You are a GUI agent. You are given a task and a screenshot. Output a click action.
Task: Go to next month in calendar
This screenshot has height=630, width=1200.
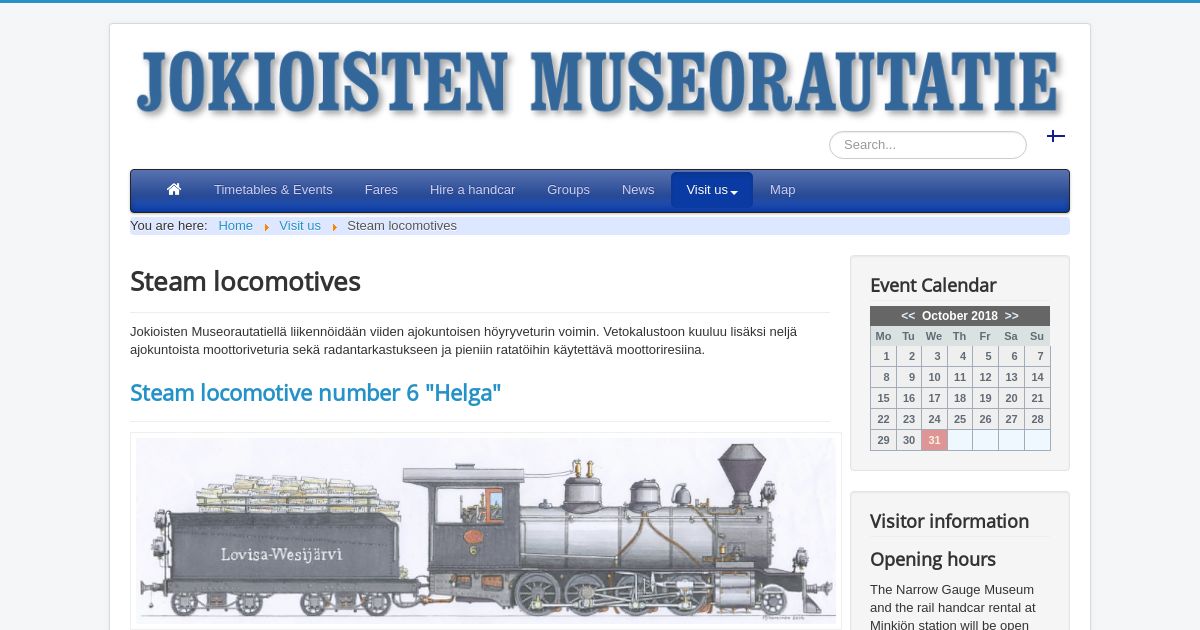point(1012,316)
